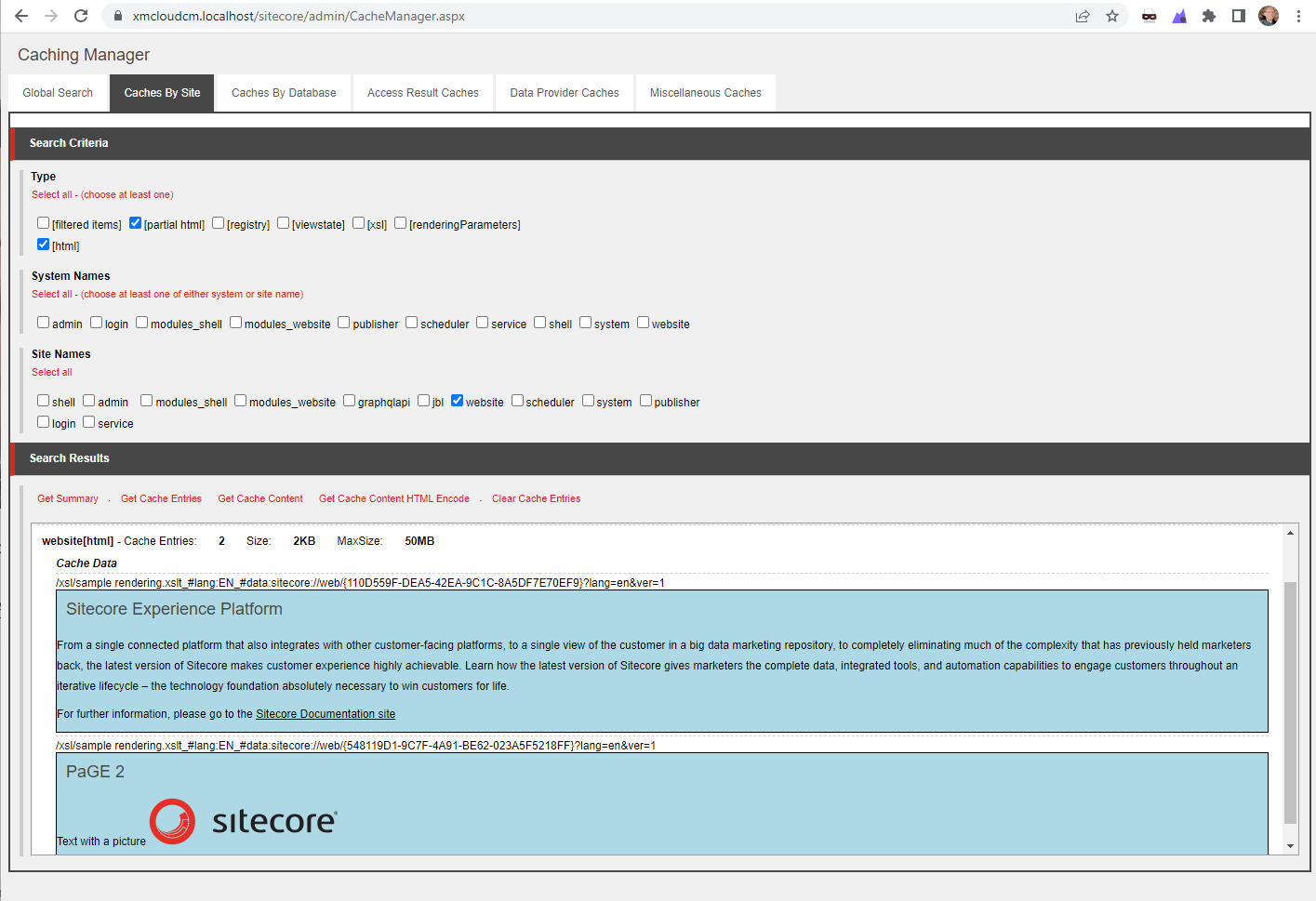
Task: Tick the [viewstate] type checkbox
Action: pyautogui.click(x=283, y=223)
